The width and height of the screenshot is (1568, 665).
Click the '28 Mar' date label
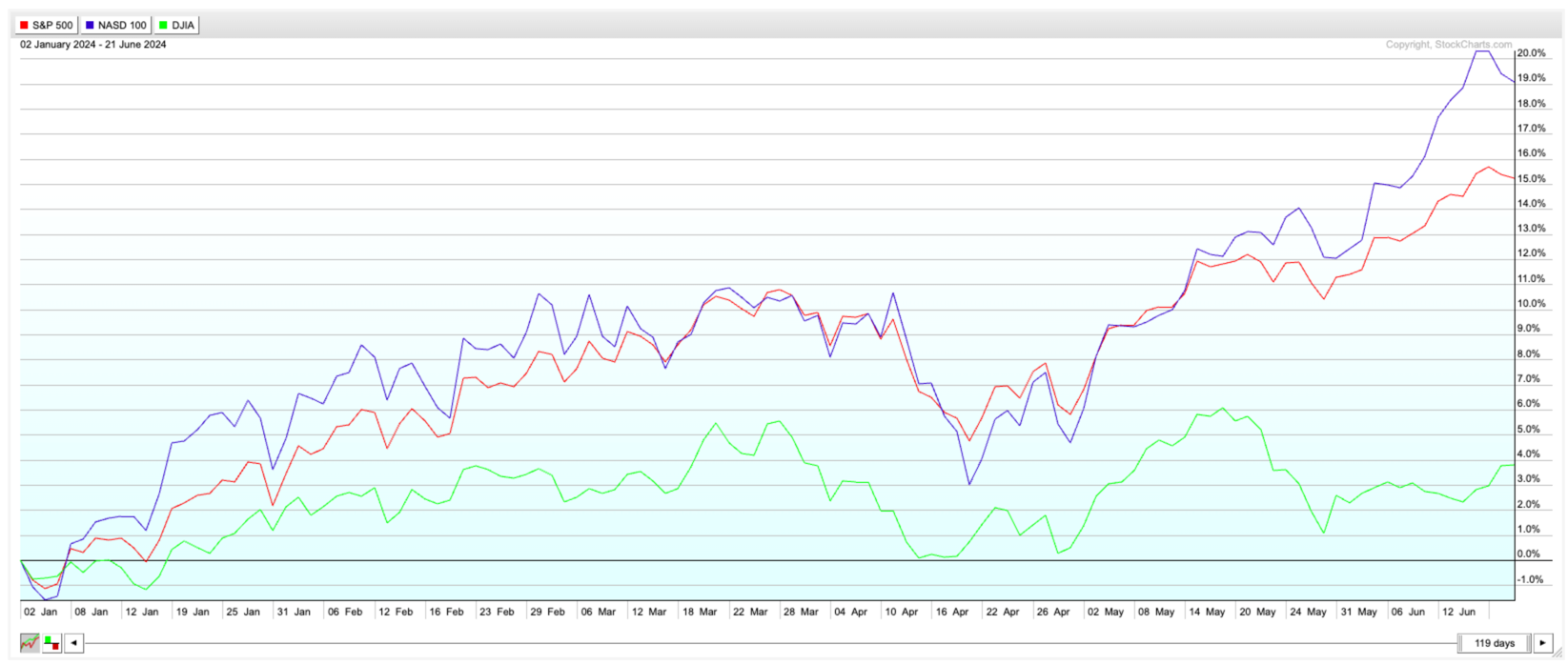tap(802, 612)
